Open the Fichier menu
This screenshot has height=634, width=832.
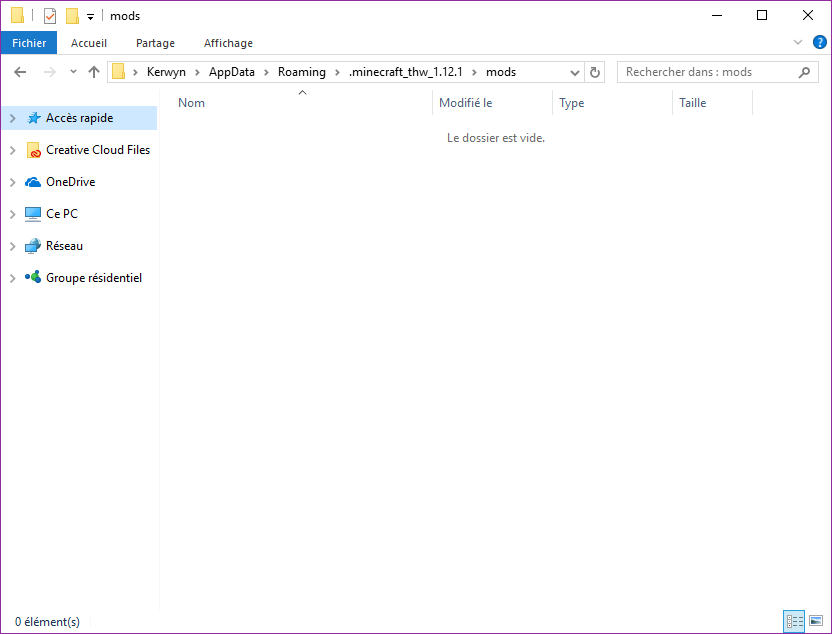29,43
